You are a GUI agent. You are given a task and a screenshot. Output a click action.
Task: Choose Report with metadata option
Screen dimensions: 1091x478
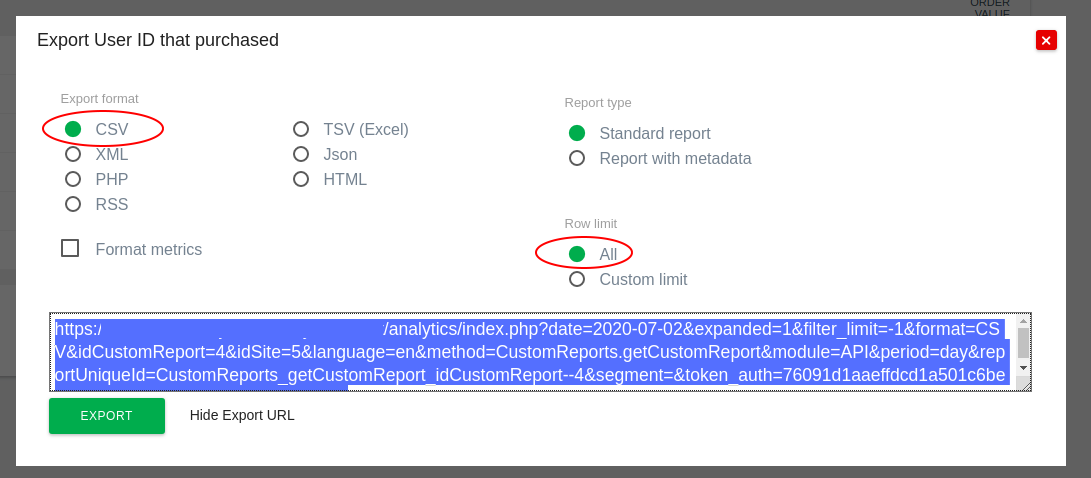point(577,158)
